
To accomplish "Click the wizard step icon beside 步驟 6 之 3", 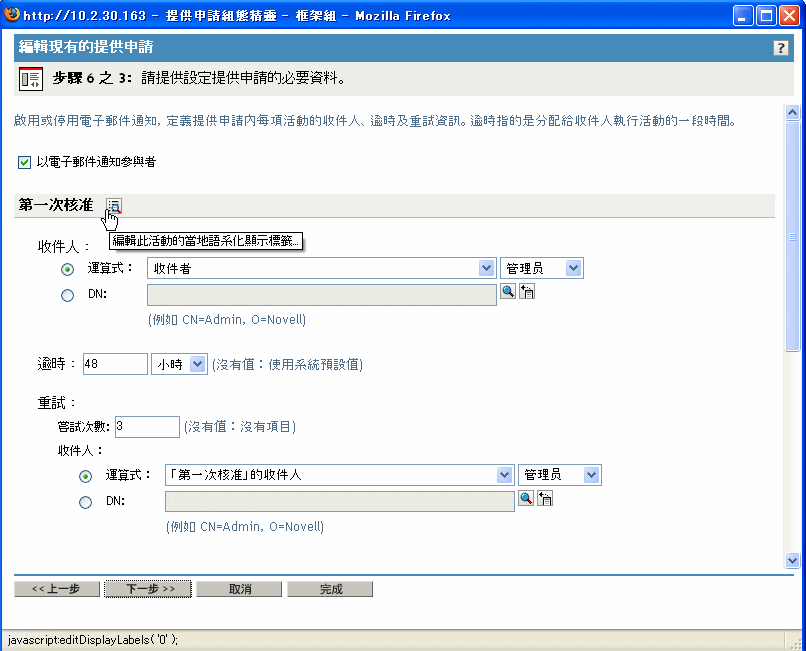I will 31,79.
